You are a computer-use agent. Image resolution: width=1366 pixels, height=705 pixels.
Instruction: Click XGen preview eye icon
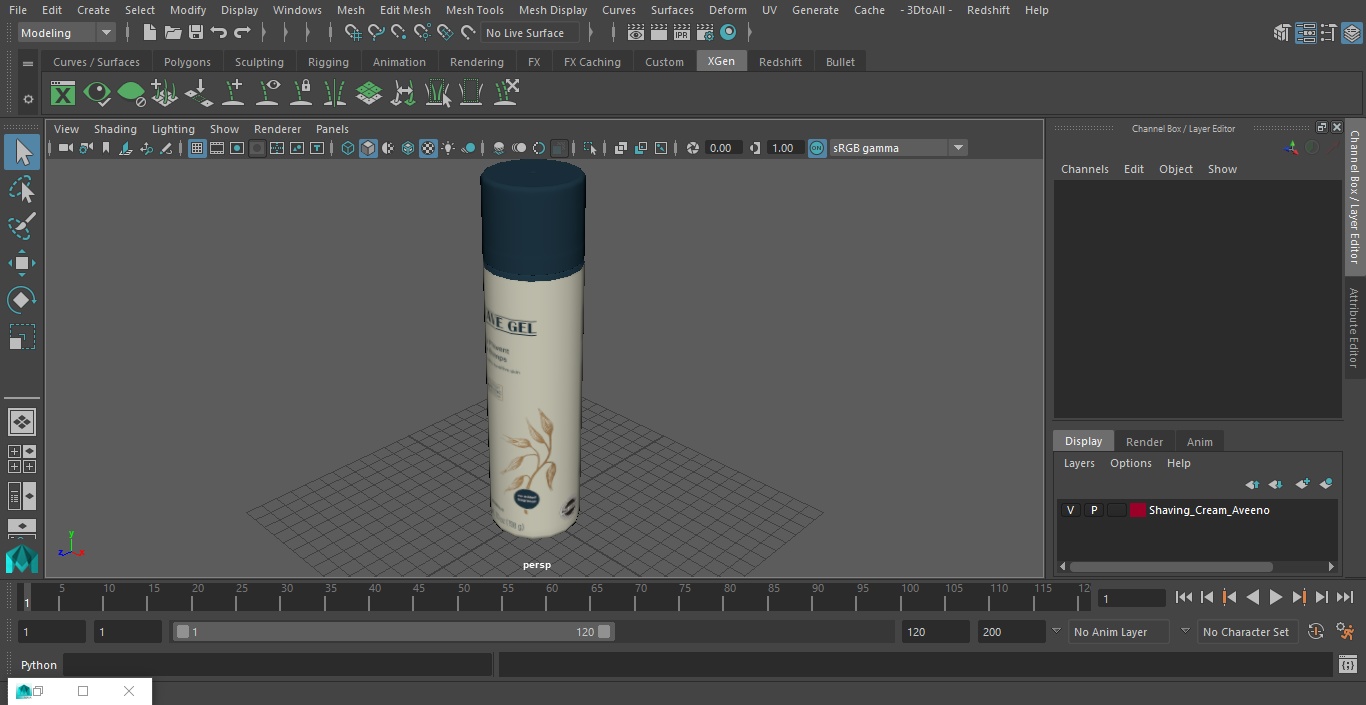click(97, 94)
